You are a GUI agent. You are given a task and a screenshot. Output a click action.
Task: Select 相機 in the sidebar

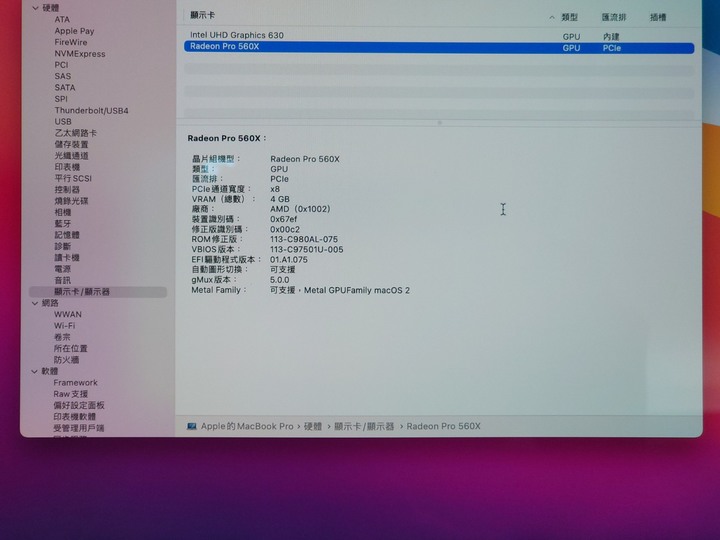click(x=63, y=212)
